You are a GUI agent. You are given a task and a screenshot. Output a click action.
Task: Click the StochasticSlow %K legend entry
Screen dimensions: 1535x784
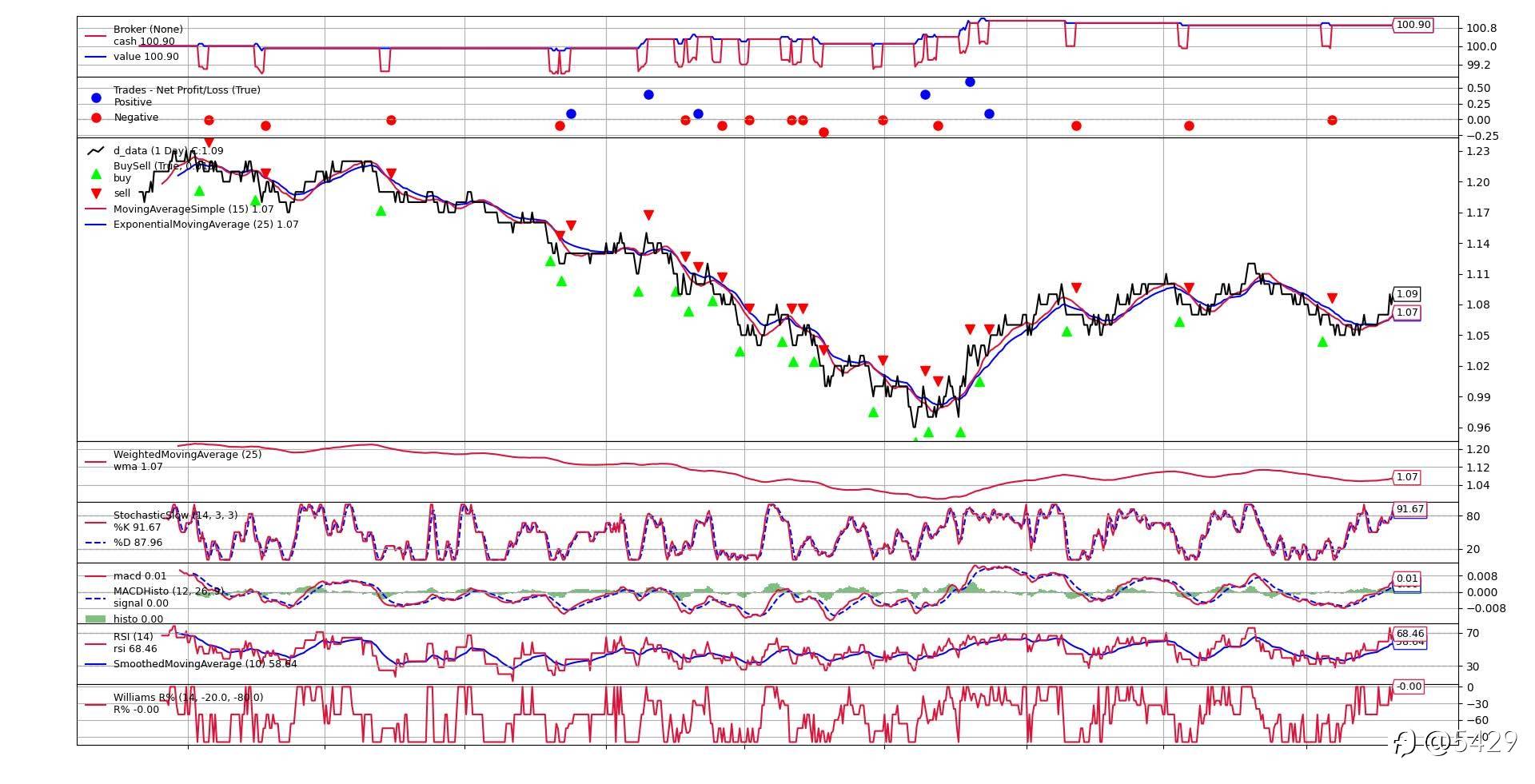pos(138,527)
